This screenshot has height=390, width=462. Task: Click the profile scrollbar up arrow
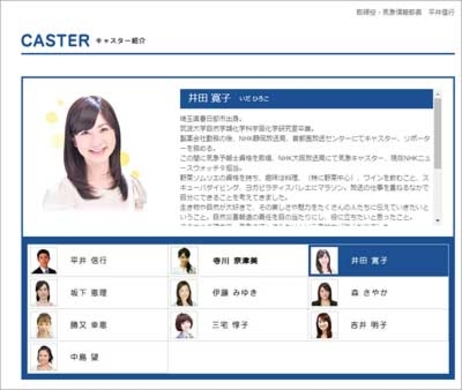tap(438, 94)
